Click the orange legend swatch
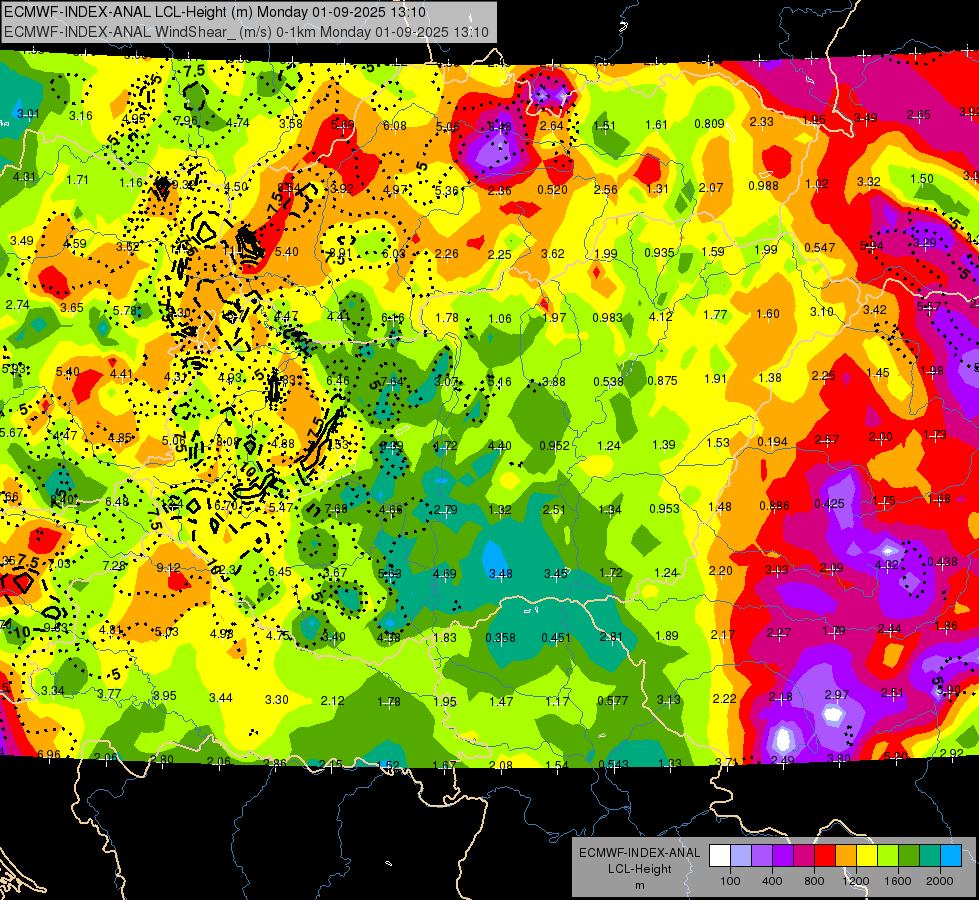The height and width of the screenshot is (900, 979). point(846,856)
